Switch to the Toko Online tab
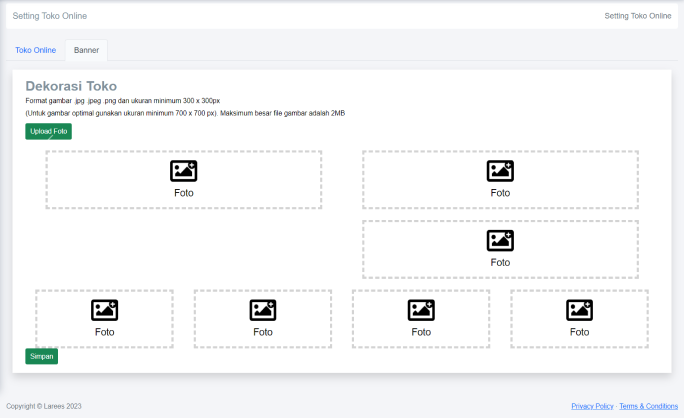This screenshot has width=684, height=418. [x=36, y=50]
